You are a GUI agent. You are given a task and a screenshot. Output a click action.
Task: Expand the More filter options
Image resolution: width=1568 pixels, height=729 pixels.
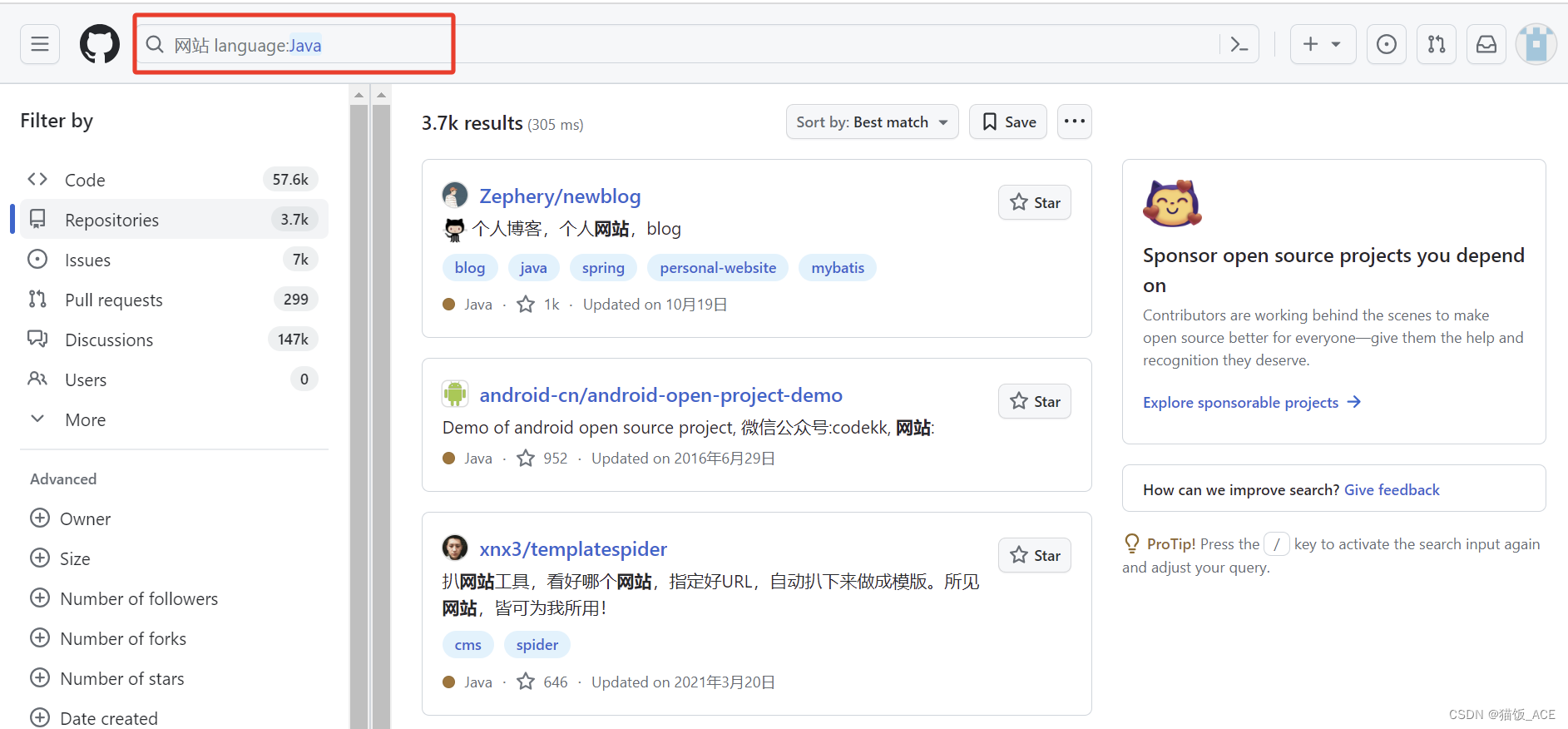174,419
